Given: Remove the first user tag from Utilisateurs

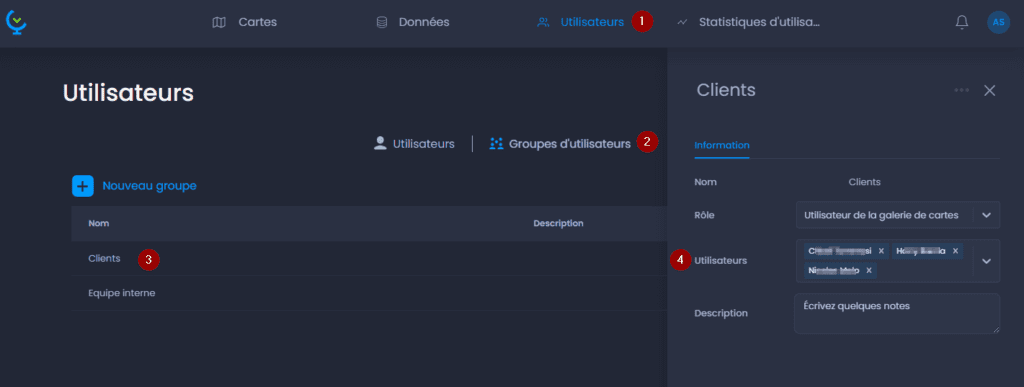Looking at the screenshot, I should [881, 251].
